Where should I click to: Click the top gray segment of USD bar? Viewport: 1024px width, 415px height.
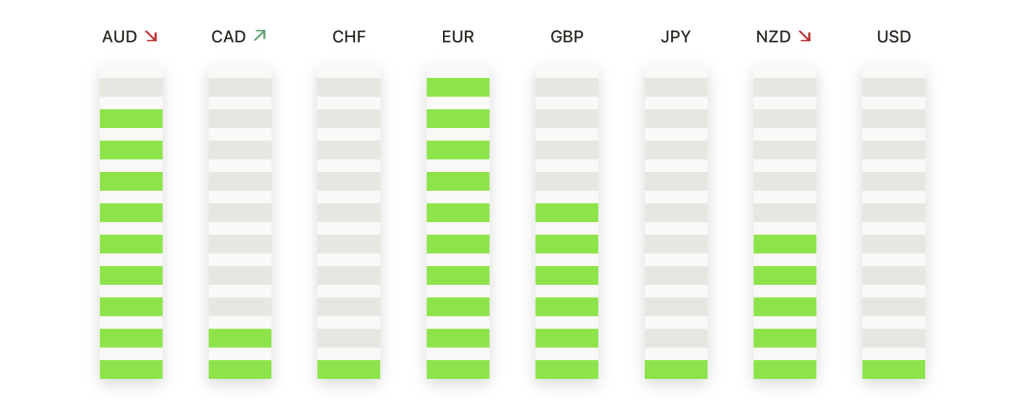coord(893,87)
